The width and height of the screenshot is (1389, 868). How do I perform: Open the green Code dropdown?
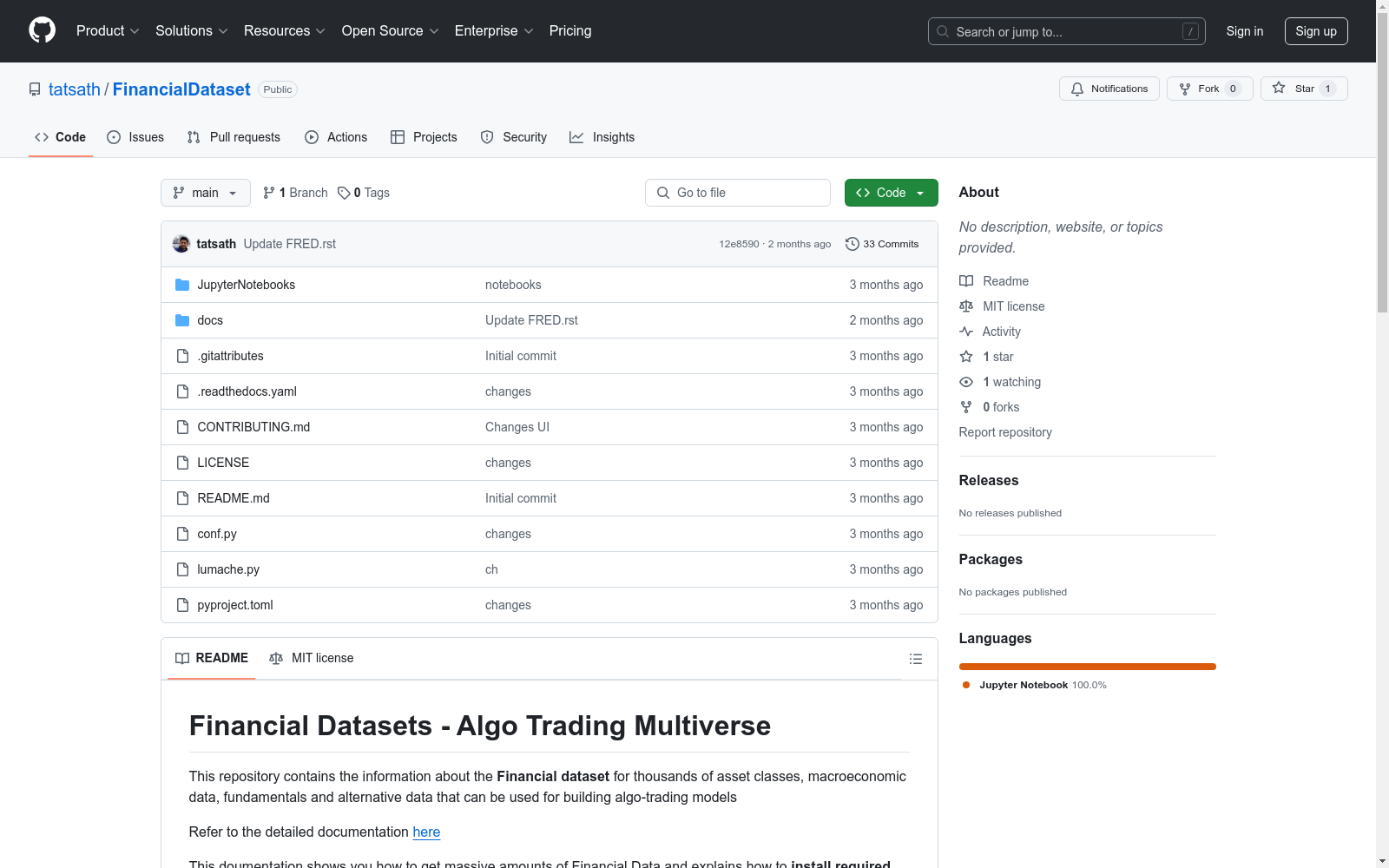[x=891, y=193]
